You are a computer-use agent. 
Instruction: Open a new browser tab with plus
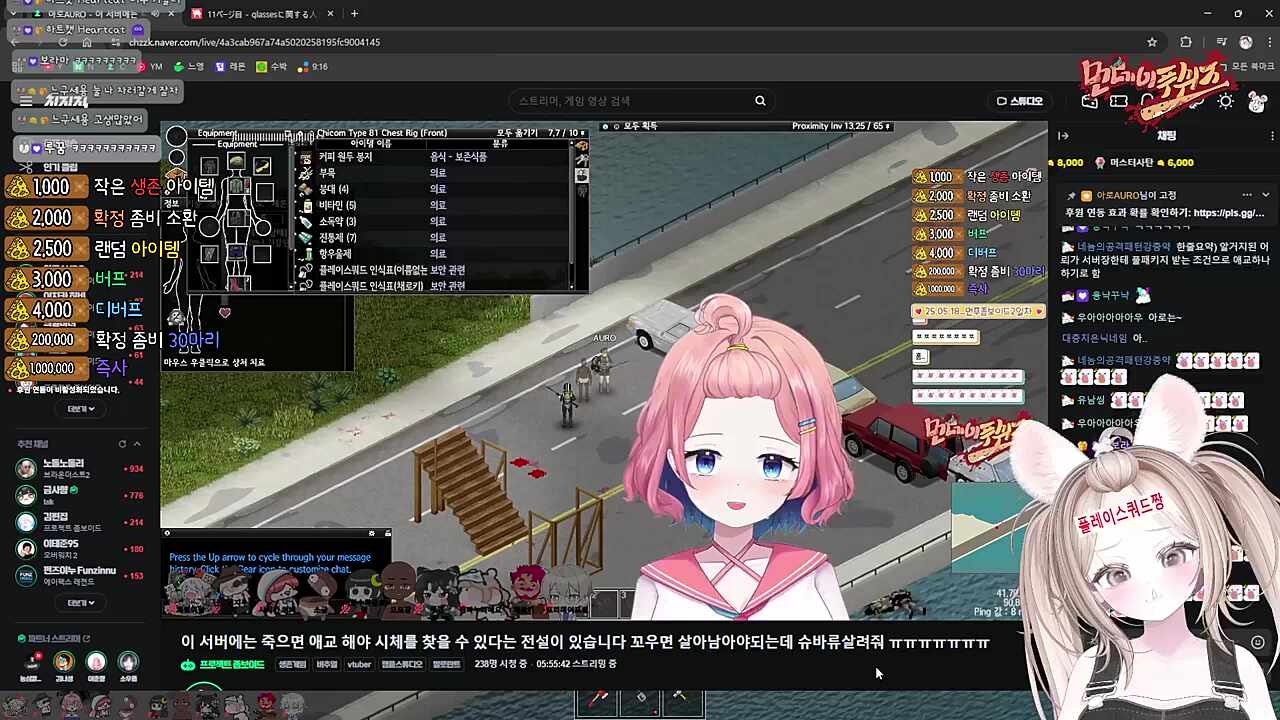point(354,14)
